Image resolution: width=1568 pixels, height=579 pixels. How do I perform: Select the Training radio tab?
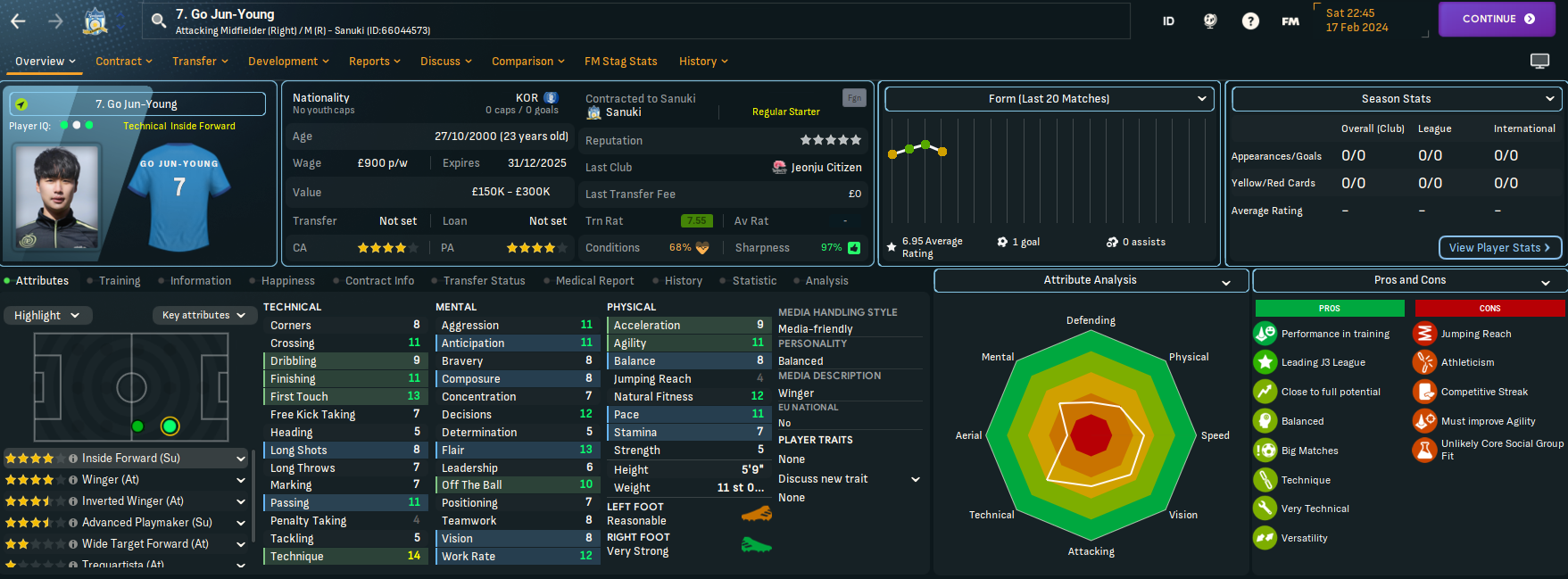[119, 281]
